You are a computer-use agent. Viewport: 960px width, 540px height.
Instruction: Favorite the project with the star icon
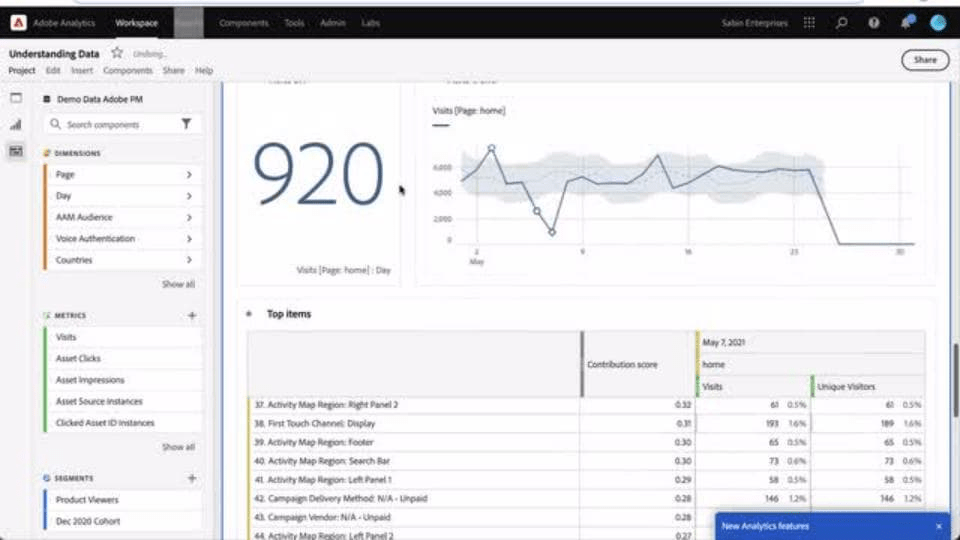coord(117,53)
